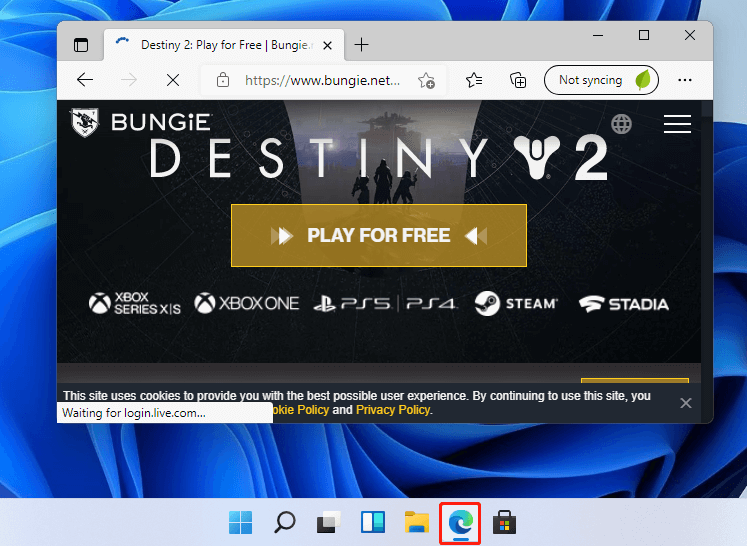The width and height of the screenshot is (747, 546).
Task: Click the PS4 logo
Action: coord(432,303)
